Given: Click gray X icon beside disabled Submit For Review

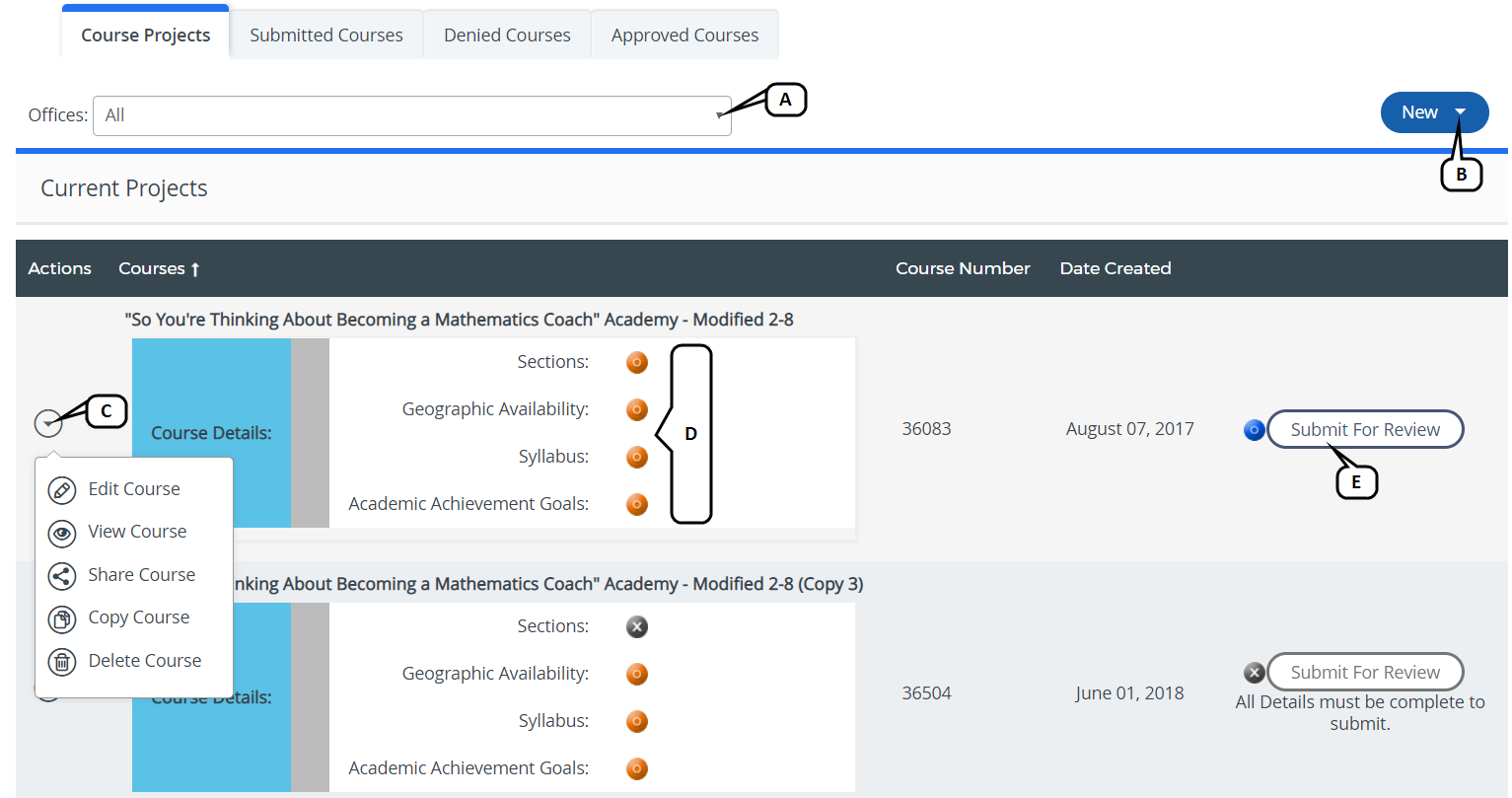Looking at the screenshot, I should point(1254,673).
